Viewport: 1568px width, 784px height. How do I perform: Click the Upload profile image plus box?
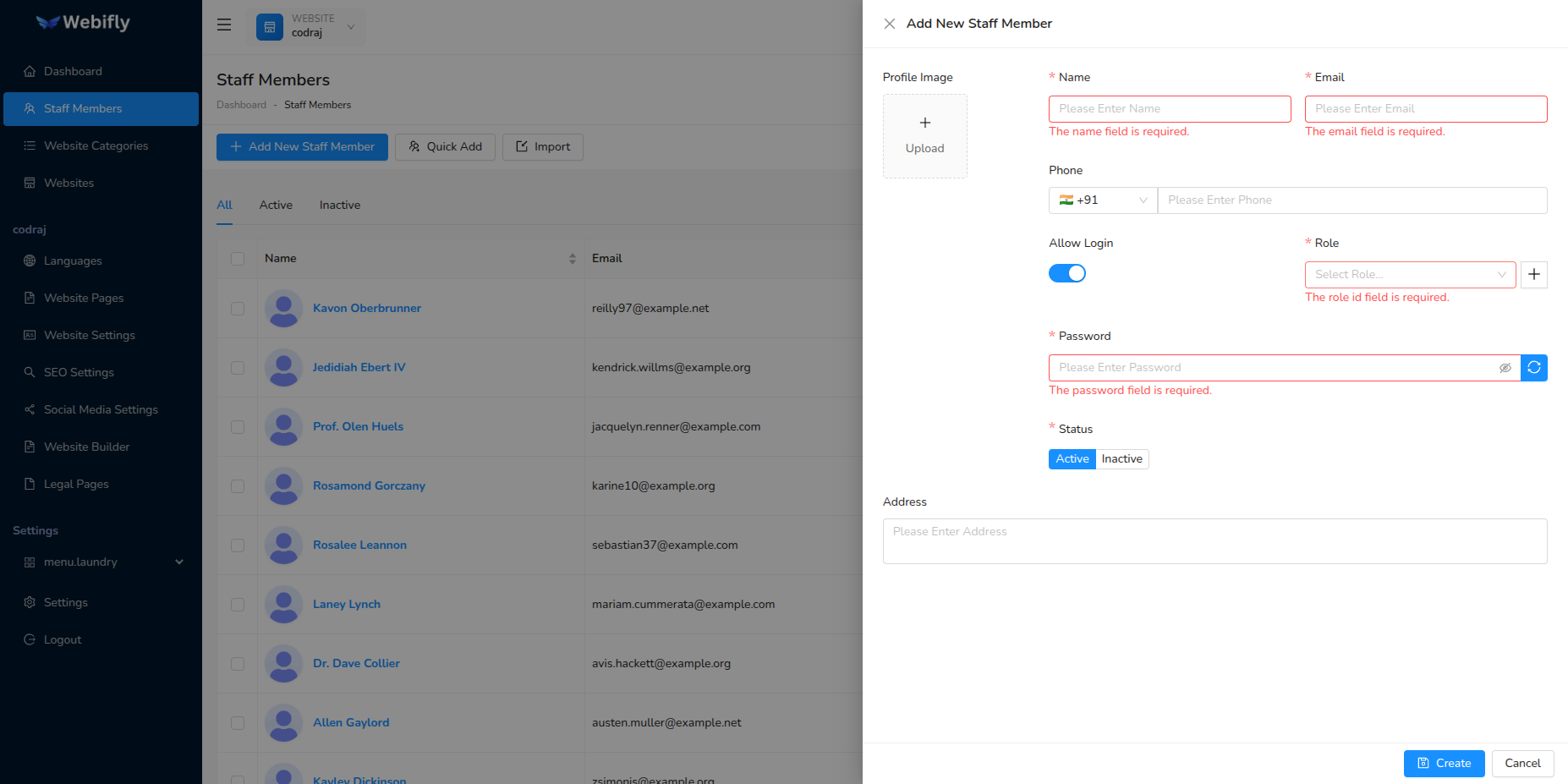tap(924, 136)
